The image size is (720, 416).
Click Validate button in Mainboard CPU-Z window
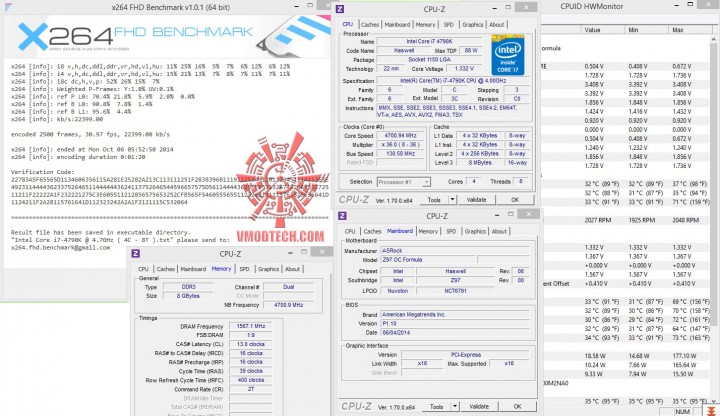(479, 406)
